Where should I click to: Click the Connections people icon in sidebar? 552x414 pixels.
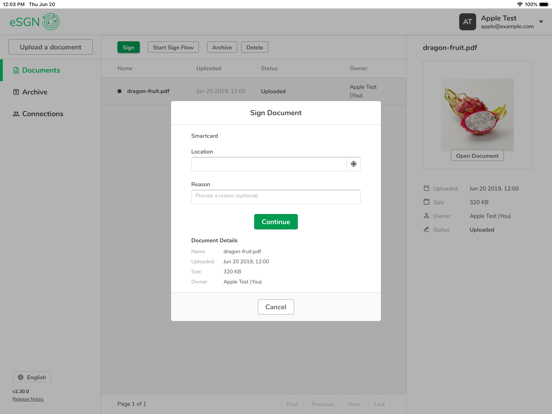16,114
